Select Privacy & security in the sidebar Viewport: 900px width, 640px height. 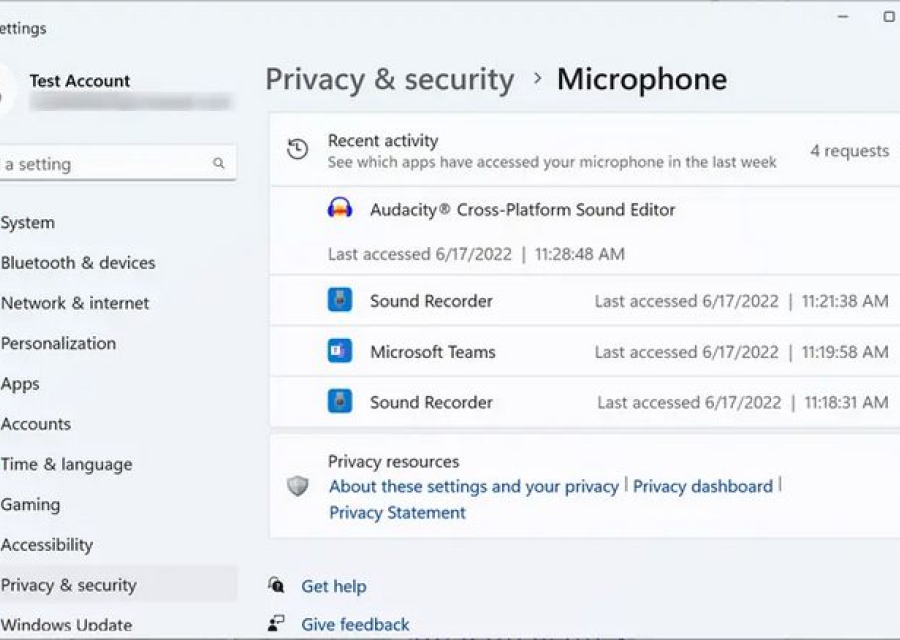pyautogui.click(x=68, y=584)
